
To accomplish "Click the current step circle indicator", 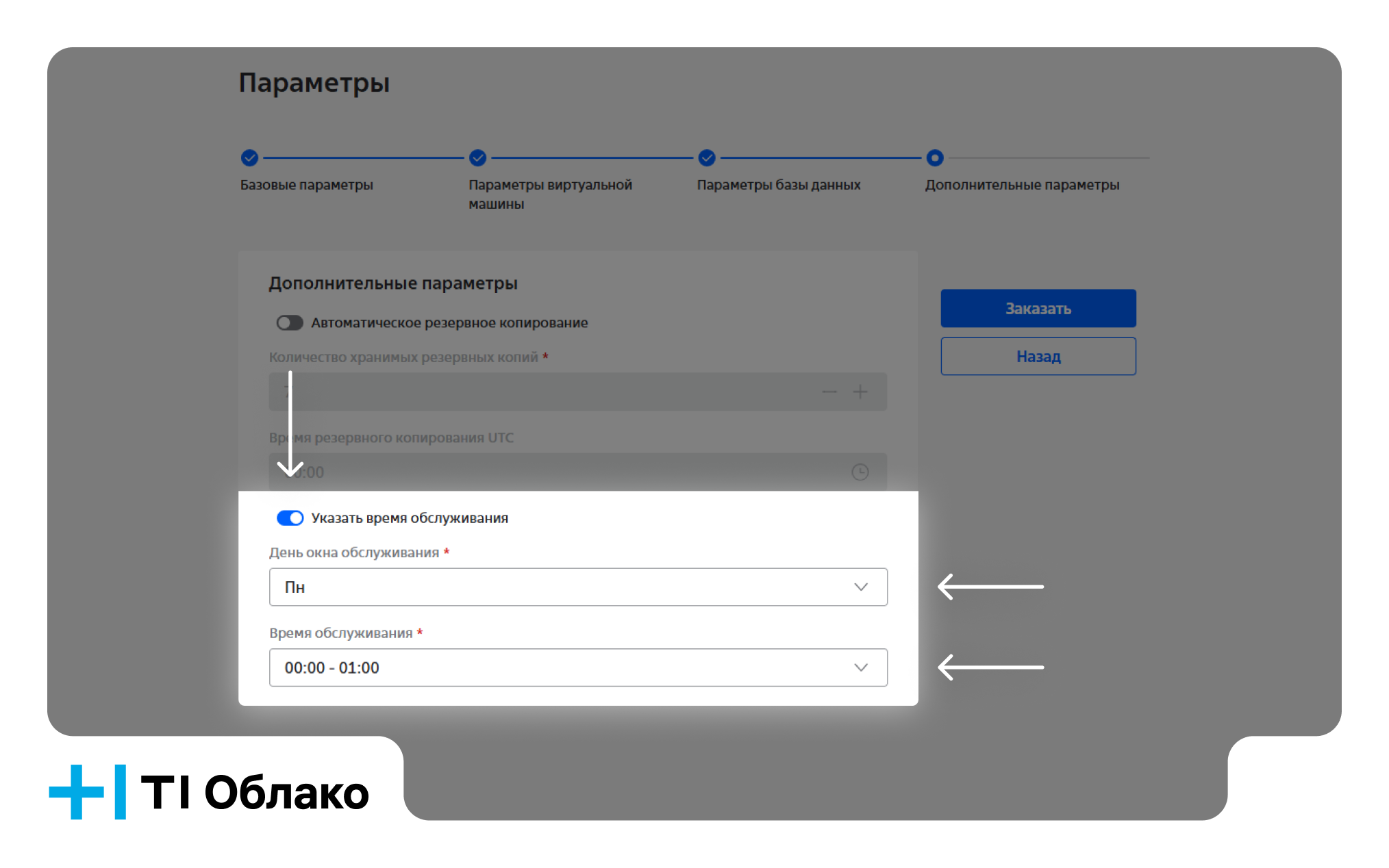I will click(935, 158).
